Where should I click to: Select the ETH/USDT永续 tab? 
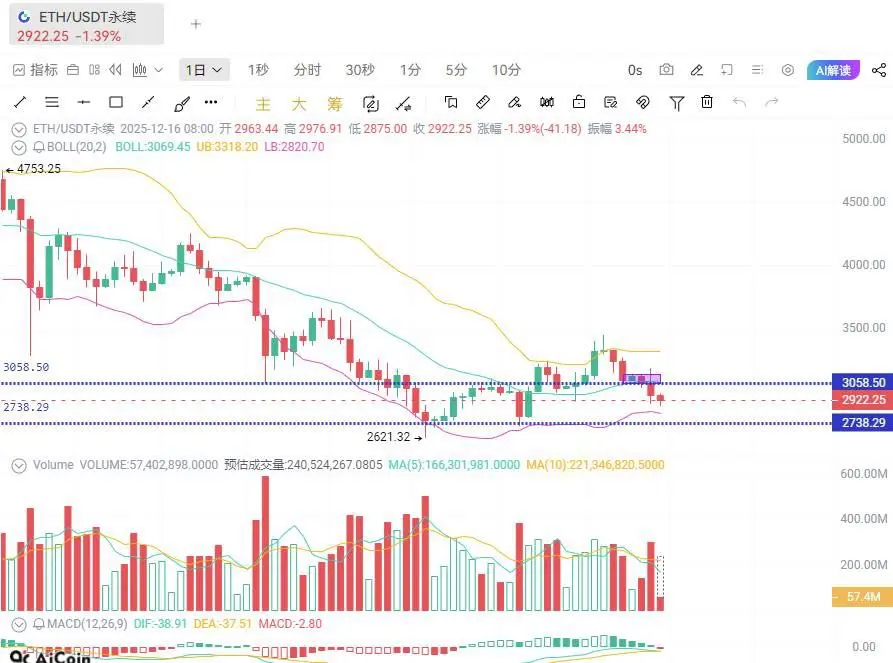click(87, 25)
